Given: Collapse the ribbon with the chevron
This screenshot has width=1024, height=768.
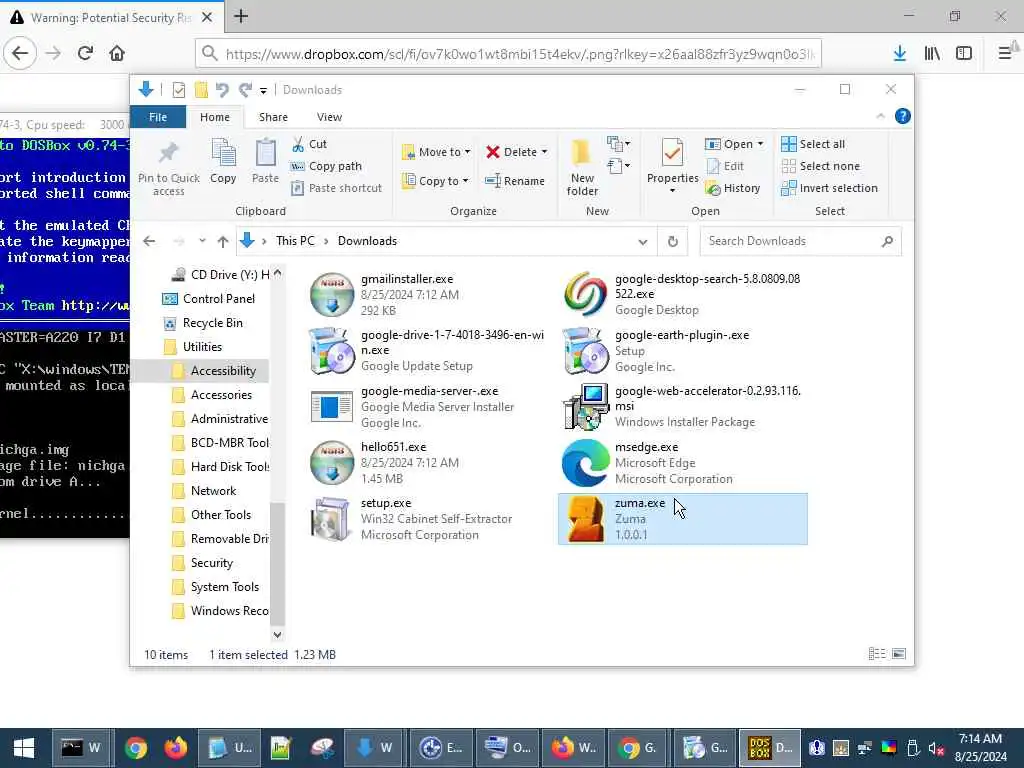Looking at the screenshot, I should (x=880, y=116).
